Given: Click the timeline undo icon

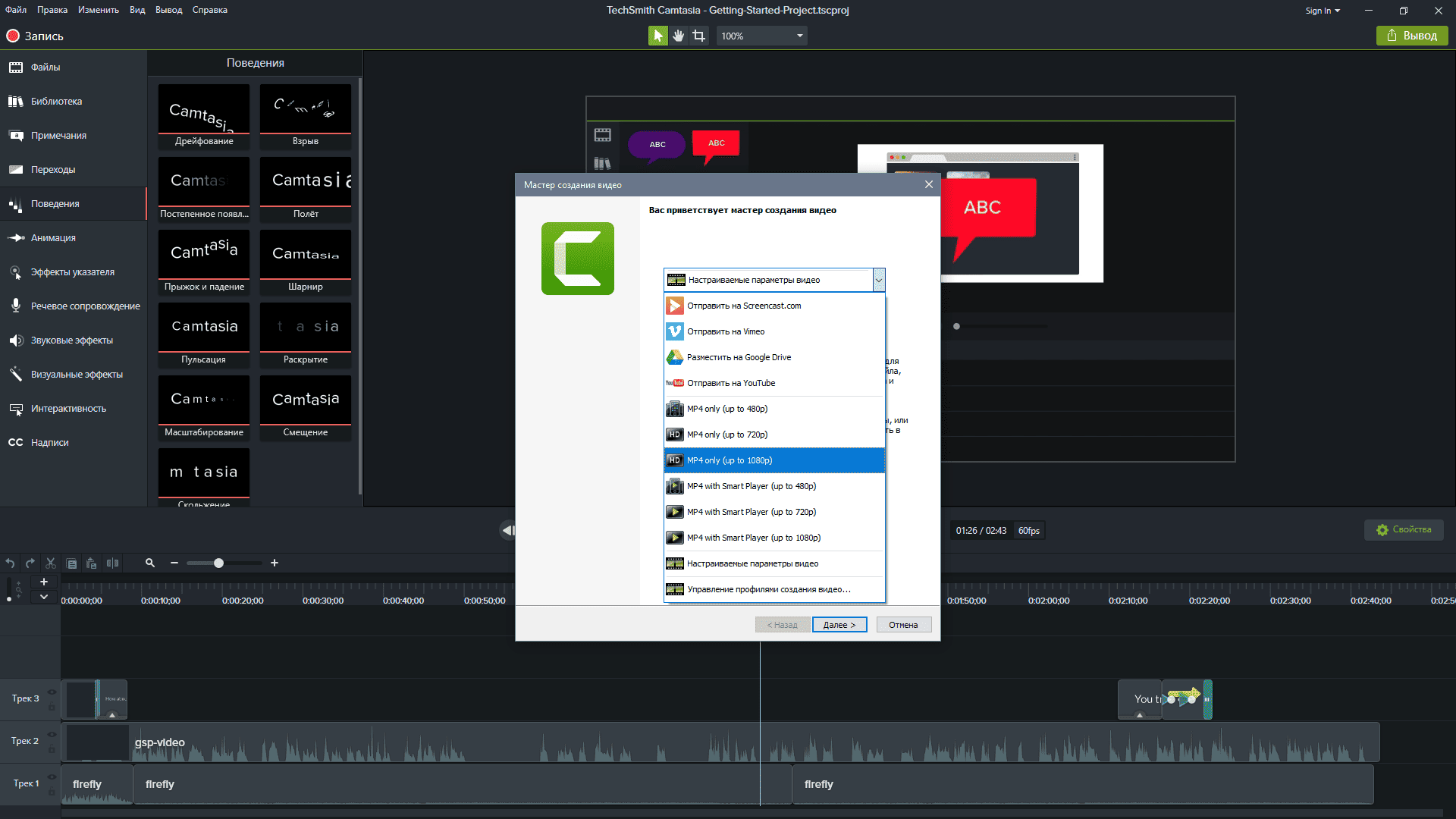Looking at the screenshot, I should [10, 563].
